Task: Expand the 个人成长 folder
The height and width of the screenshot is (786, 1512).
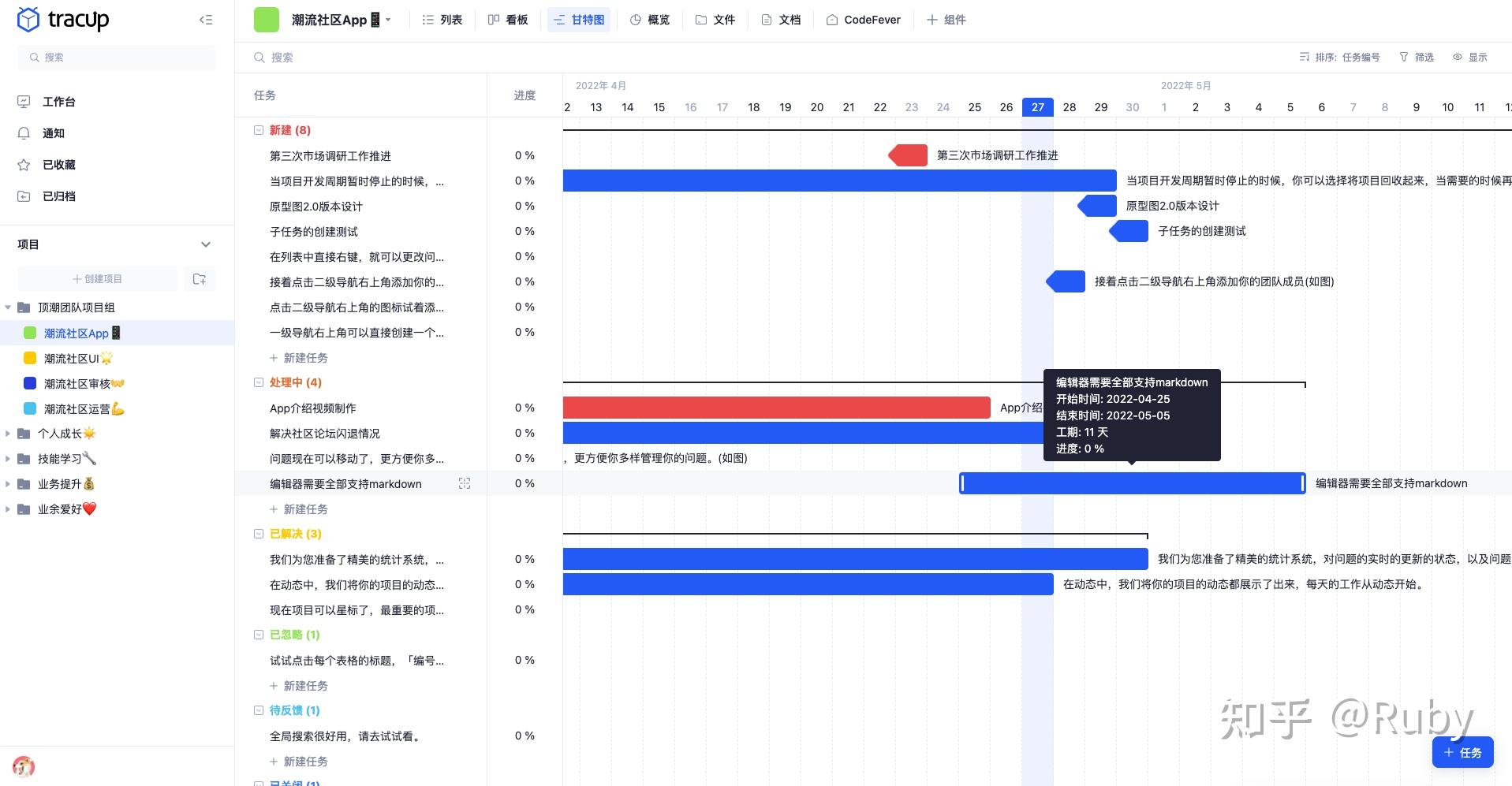Action: [8, 434]
